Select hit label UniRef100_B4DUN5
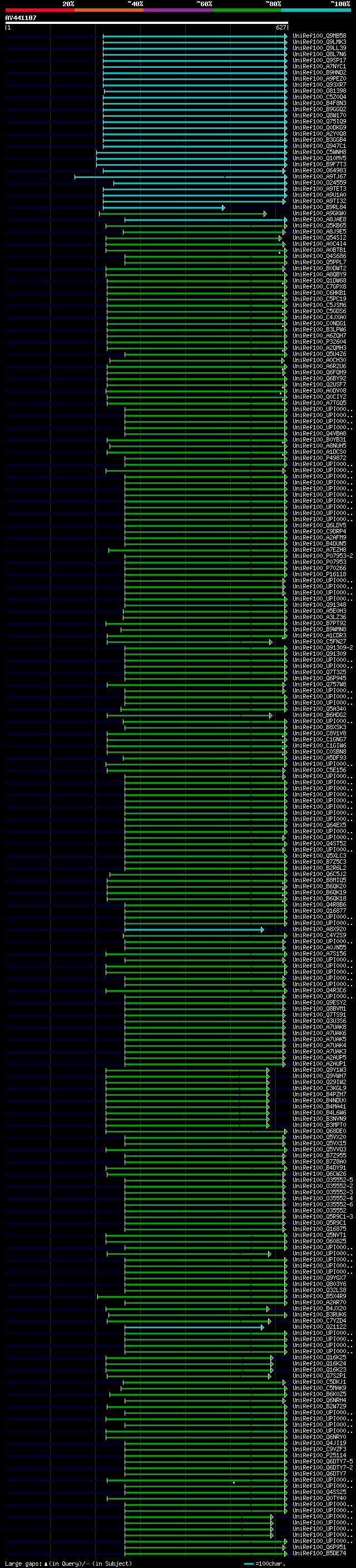This screenshot has height=1568, width=356. [319, 544]
